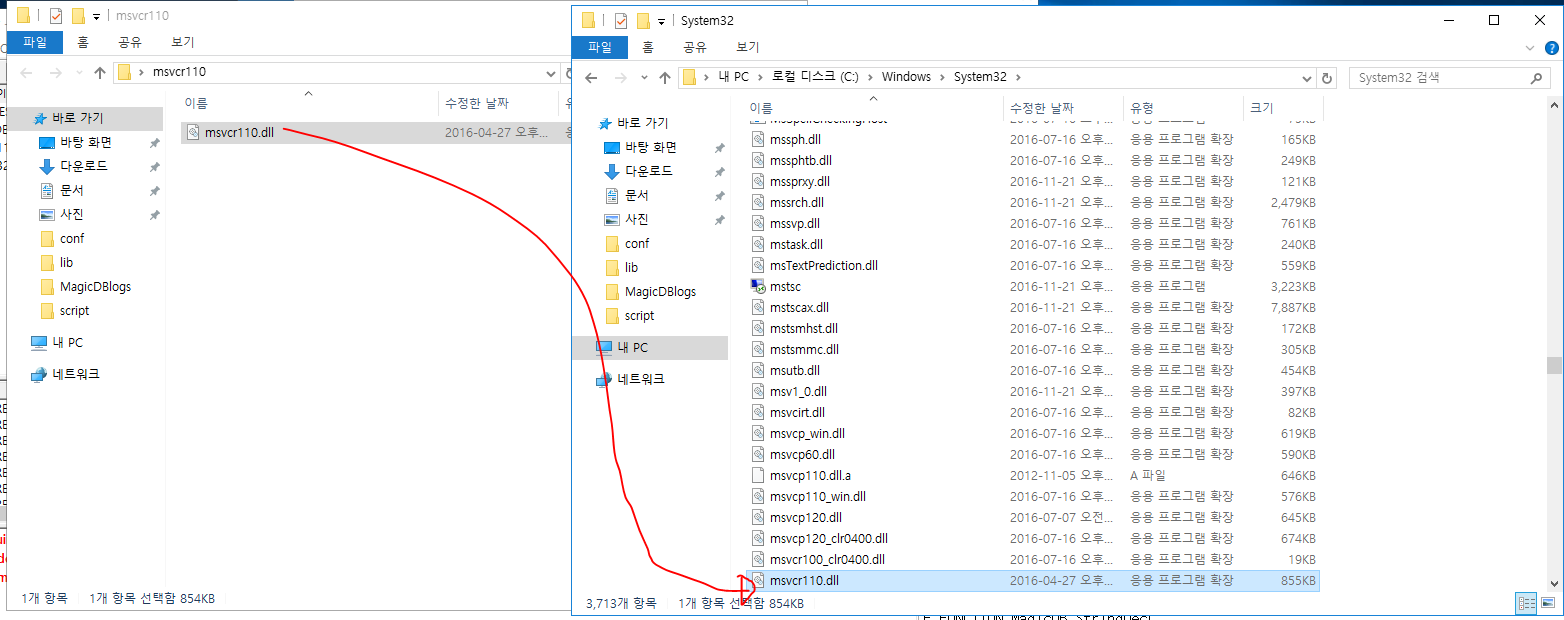The width and height of the screenshot is (1564, 620).
Task: Go back in msvcr110 window
Action: point(27,72)
